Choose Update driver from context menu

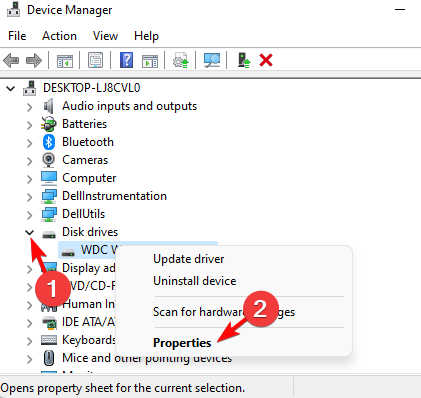(x=189, y=259)
